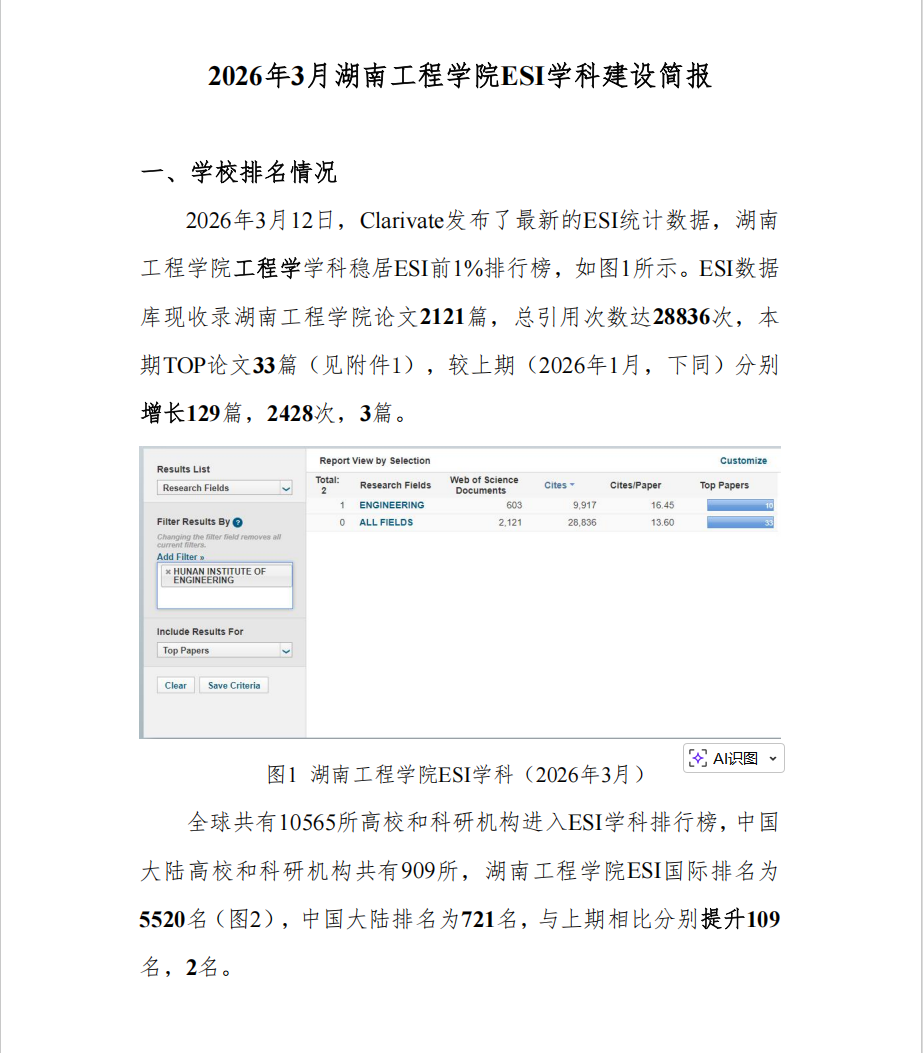Click the Customize link
The width and height of the screenshot is (923, 1053).
click(743, 461)
